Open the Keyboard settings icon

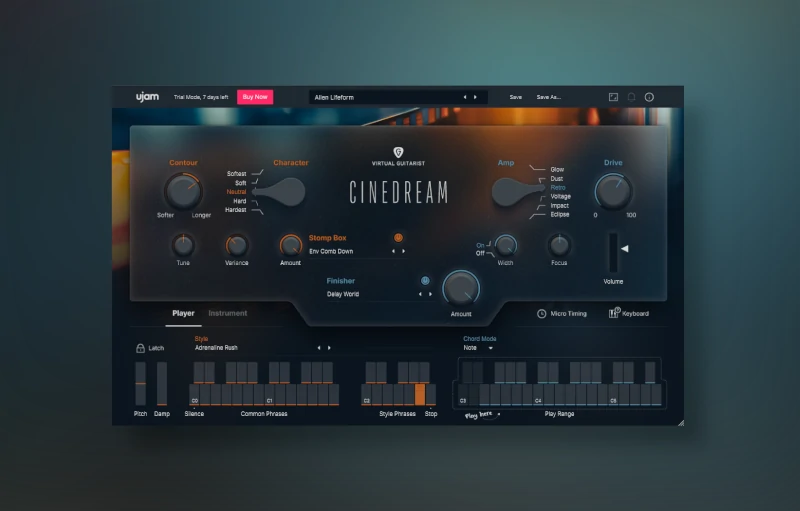pyautogui.click(x=614, y=313)
